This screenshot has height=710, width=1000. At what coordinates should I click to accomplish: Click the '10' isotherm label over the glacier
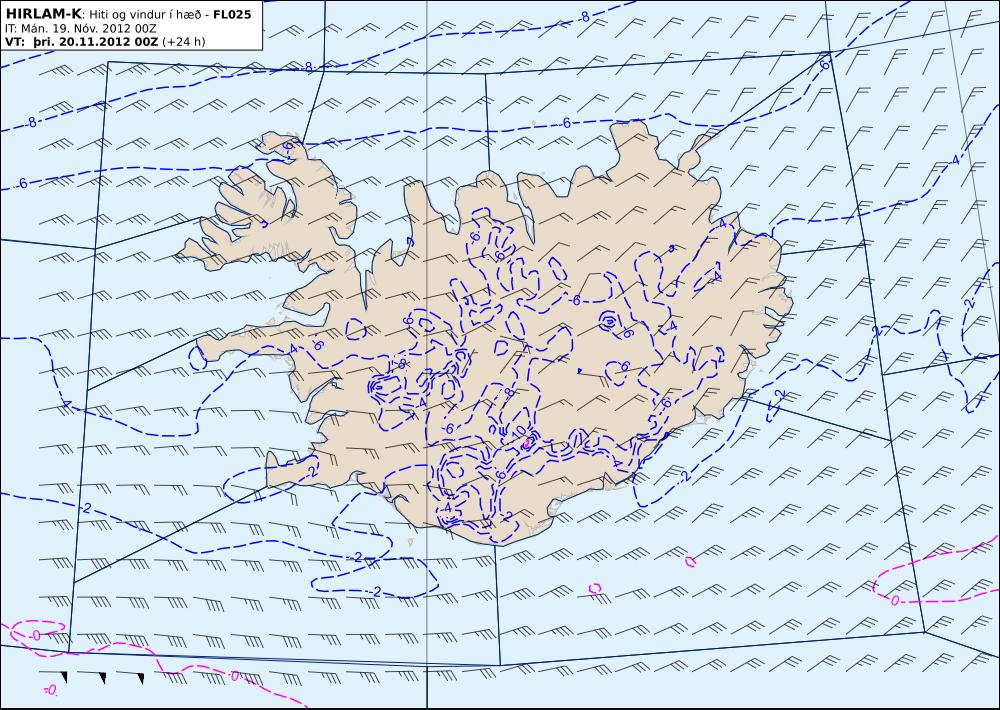click(x=518, y=431)
